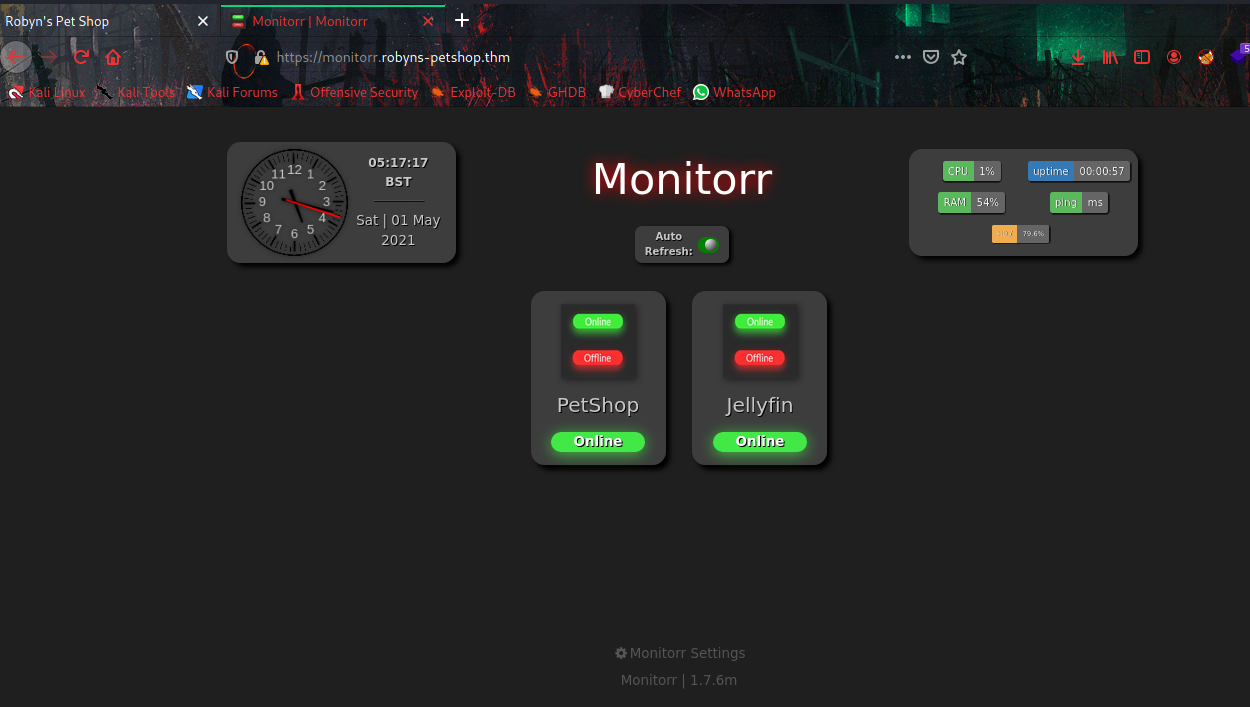1250x707 pixels.
Task: Open a new tab with plus button
Action: click(x=461, y=20)
